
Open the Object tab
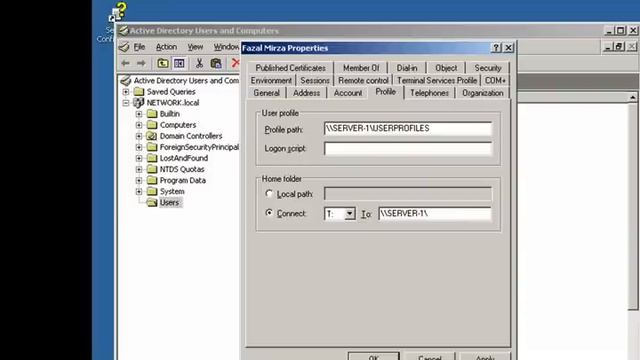pos(446,68)
